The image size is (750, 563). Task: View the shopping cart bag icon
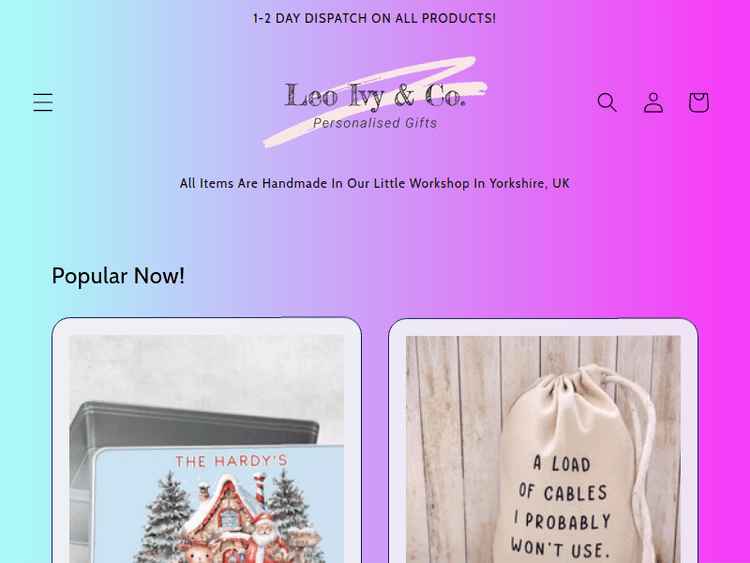(698, 102)
